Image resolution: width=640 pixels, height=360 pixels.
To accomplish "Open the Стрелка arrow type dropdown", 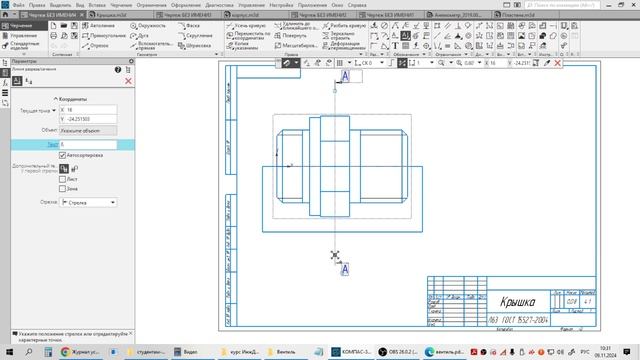I will 89,202.
